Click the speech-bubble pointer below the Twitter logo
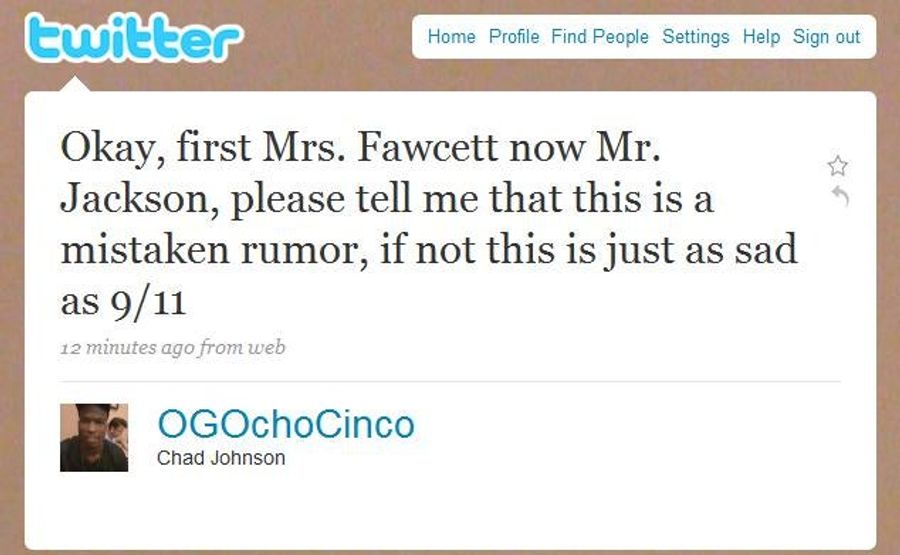Image resolution: width=900 pixels, height=555 pixels. coord(75,84)
